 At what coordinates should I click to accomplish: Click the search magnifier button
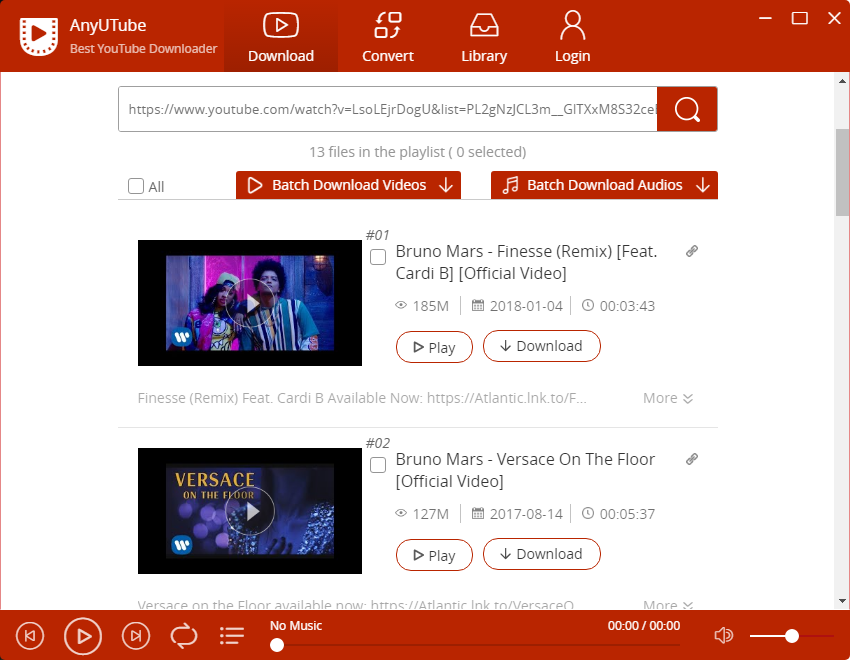pos(687,109)
